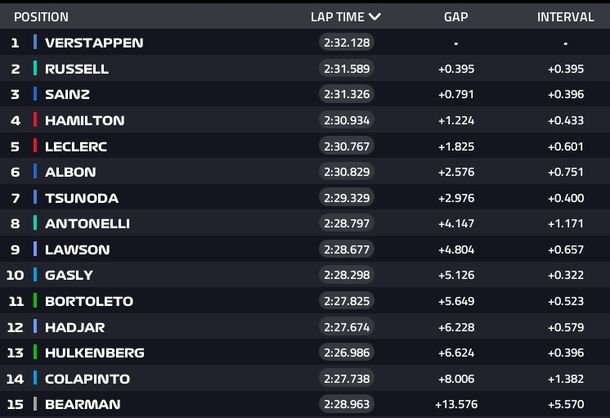Select the GAP column header
Viewport: 610px width, 418px height.
pyautogui.click(x=456, y=17)
